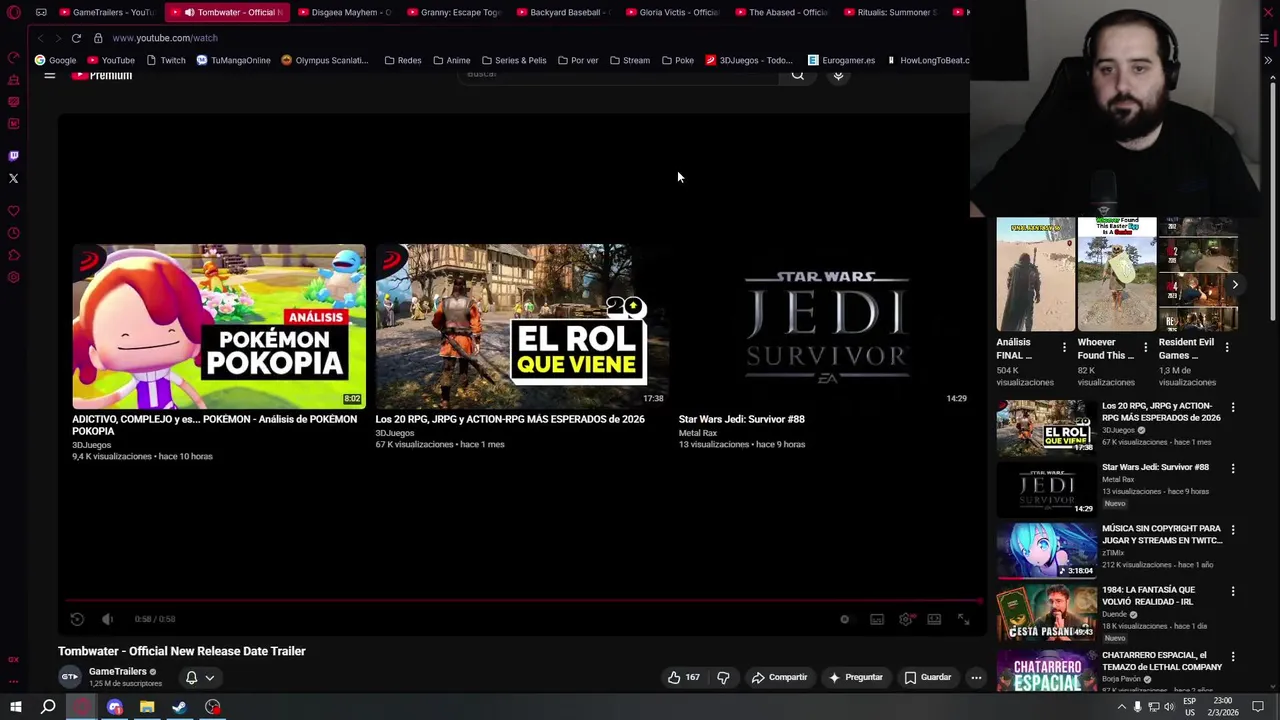
Task: Switch to theater mode in player
Action: [x=934, y=619]
